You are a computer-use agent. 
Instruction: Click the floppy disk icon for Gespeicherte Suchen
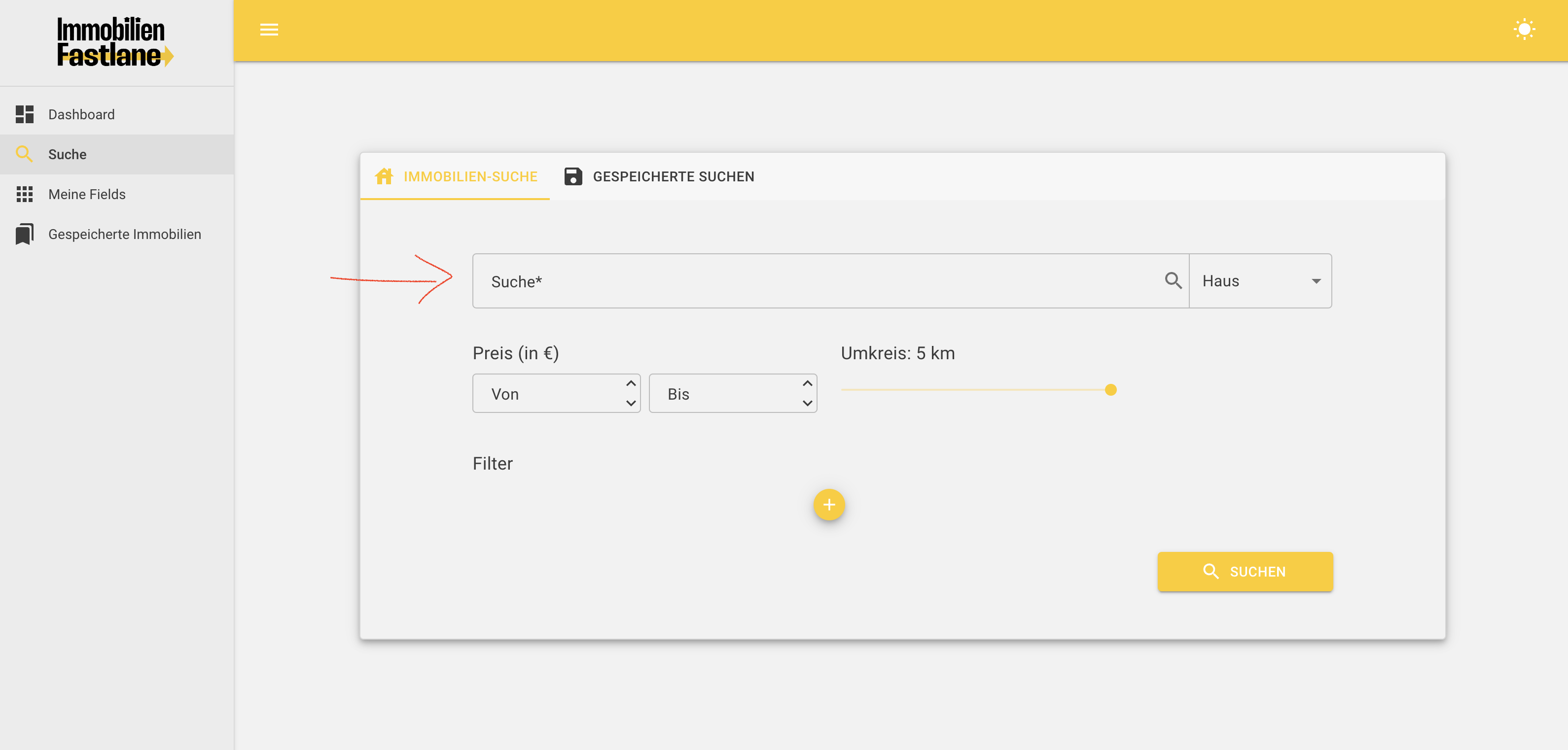pyautogui.click(x=573, y=176)
